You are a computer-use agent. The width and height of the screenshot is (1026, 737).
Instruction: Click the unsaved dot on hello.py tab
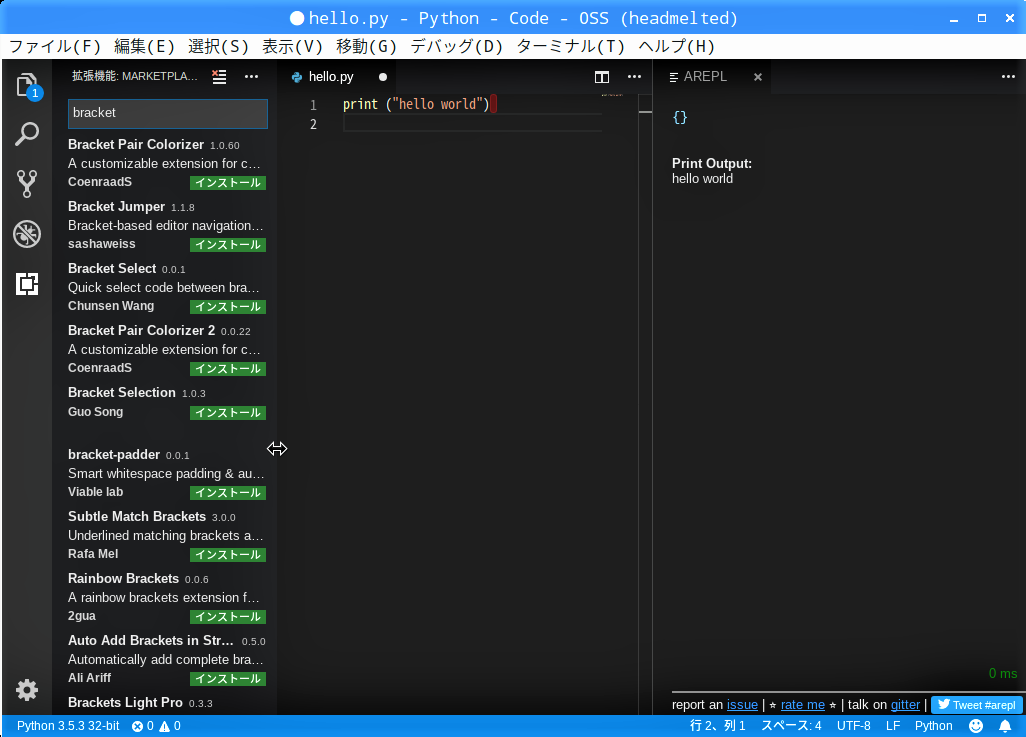coord(383,77)
